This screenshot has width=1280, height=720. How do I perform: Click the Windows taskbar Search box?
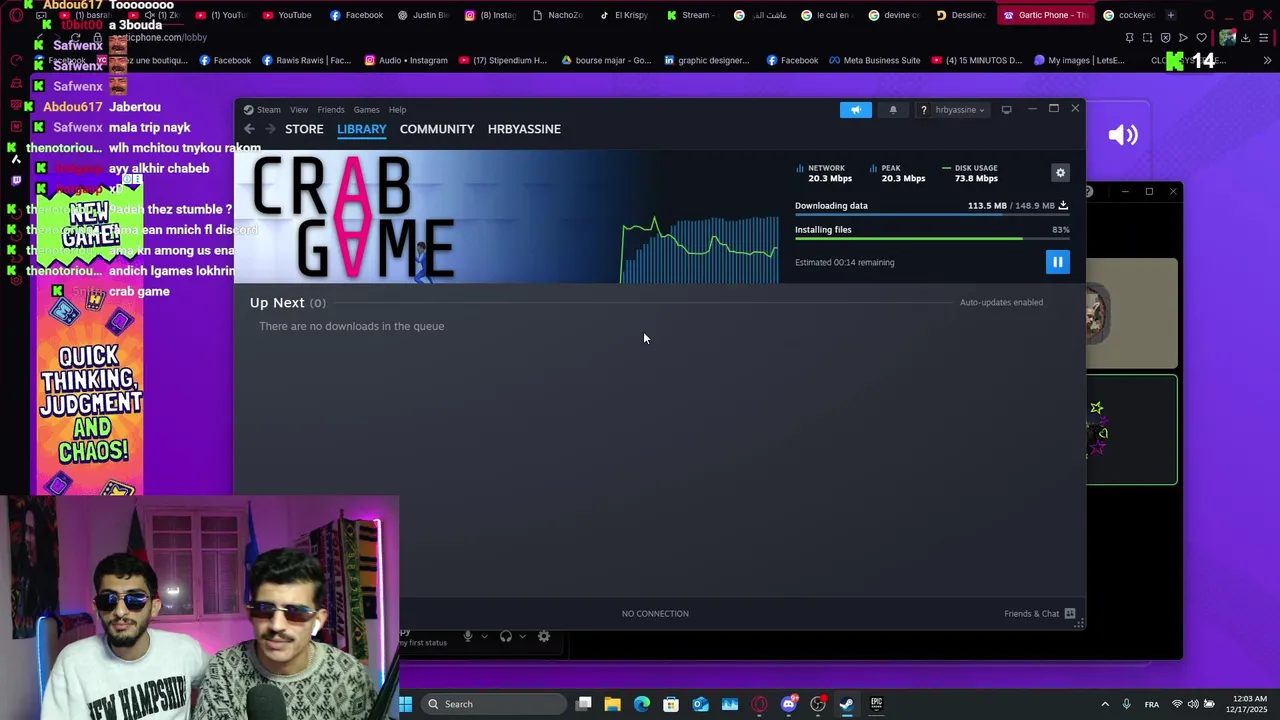[x=493, y=704]
